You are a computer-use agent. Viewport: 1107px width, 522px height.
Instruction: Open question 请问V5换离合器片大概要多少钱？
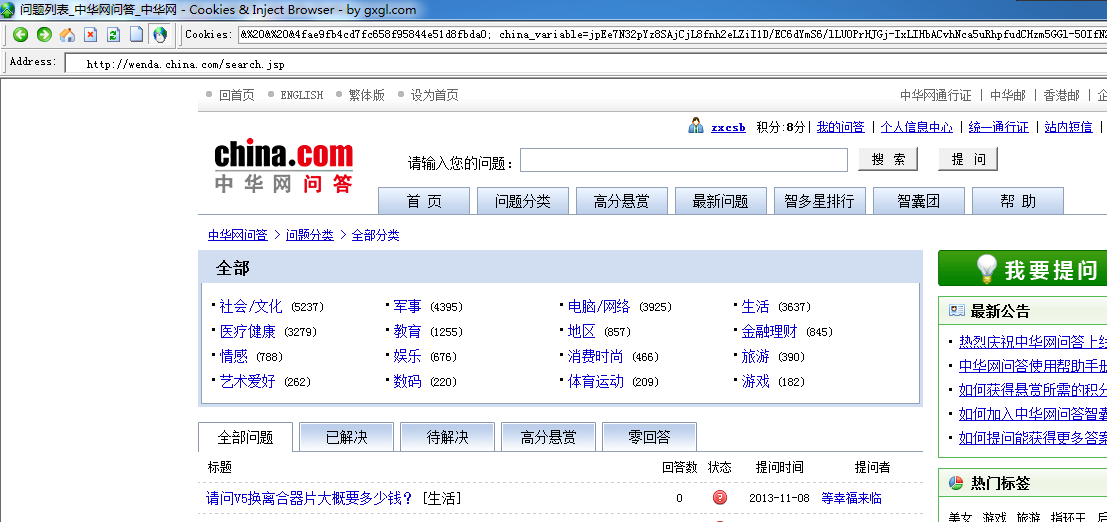[309, 498]
